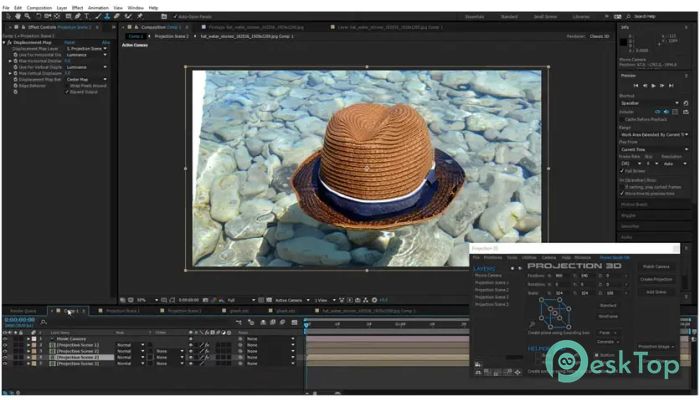Select Movie Camera in Projection 3D layers list
The height and width of the screenshot is (400, 700).
488,275
